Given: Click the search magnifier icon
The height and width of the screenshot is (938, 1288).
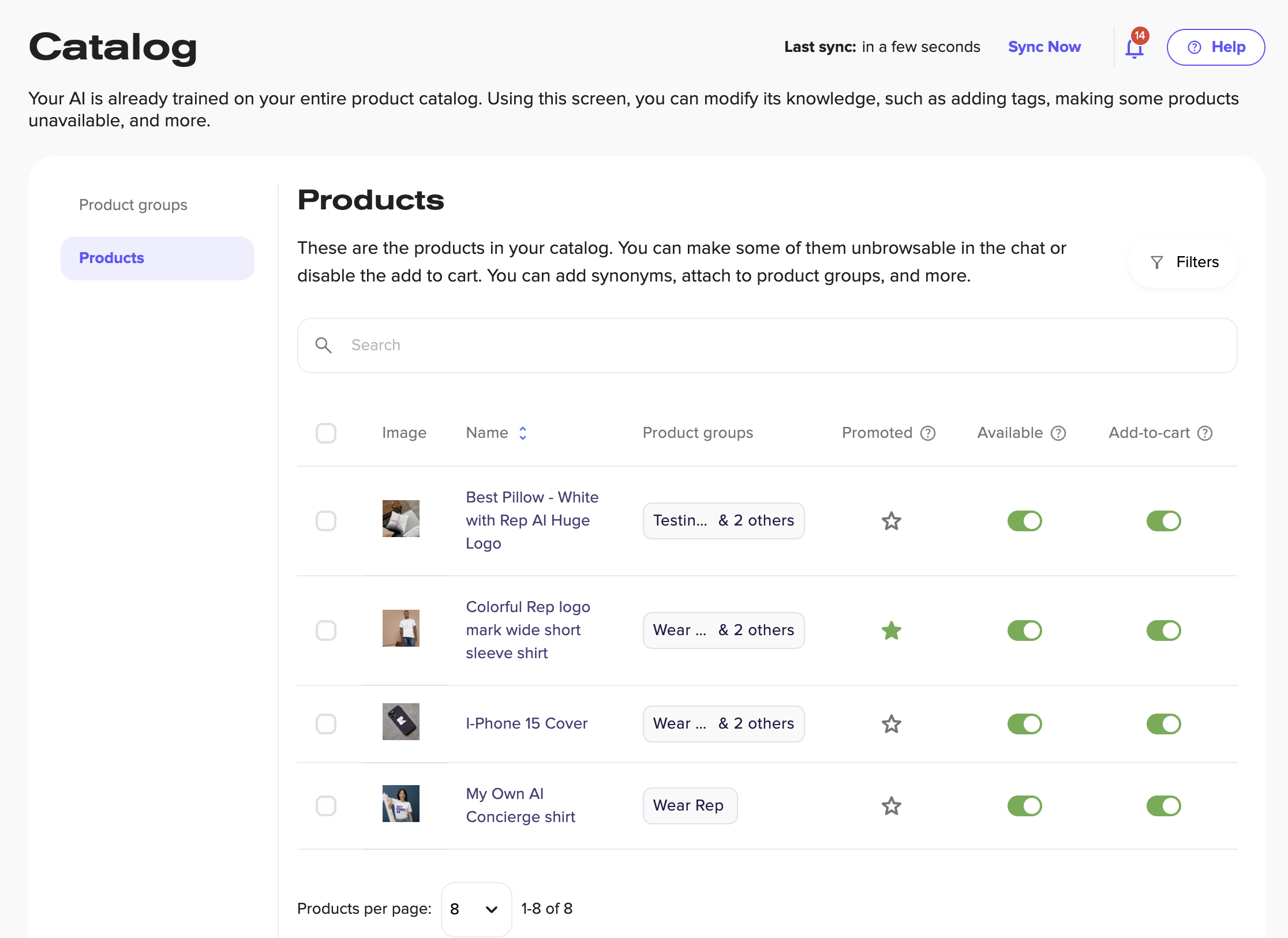Looking at the screenshot, I should [x=324, y=345].
